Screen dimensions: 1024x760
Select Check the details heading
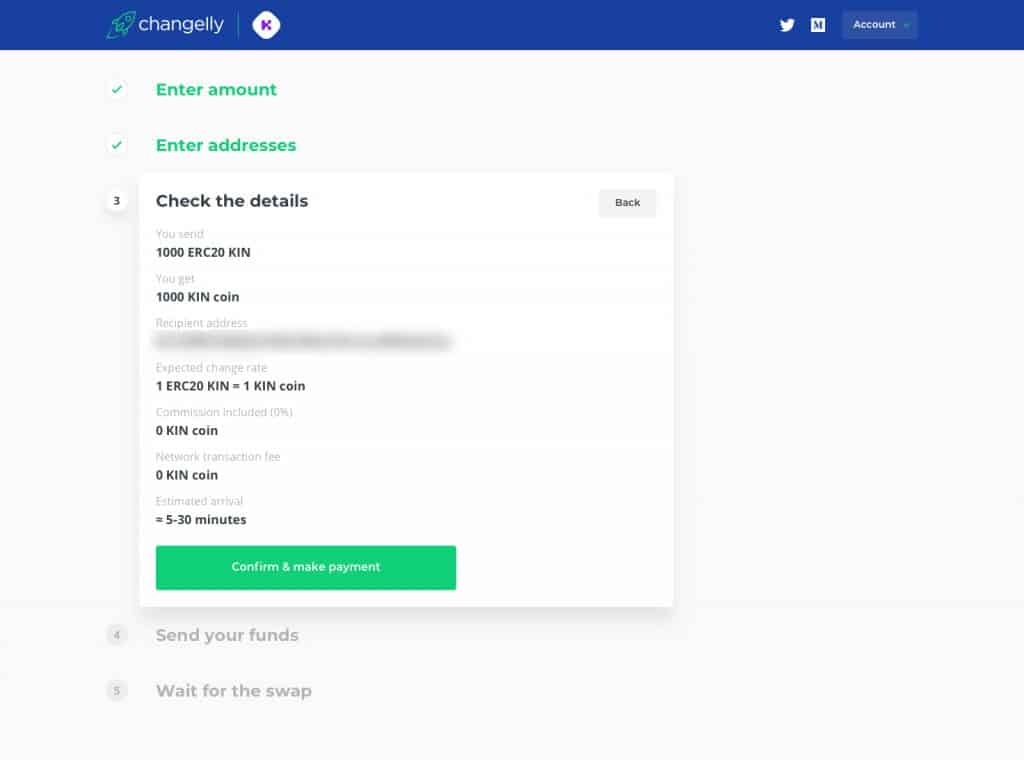(232, 201)
